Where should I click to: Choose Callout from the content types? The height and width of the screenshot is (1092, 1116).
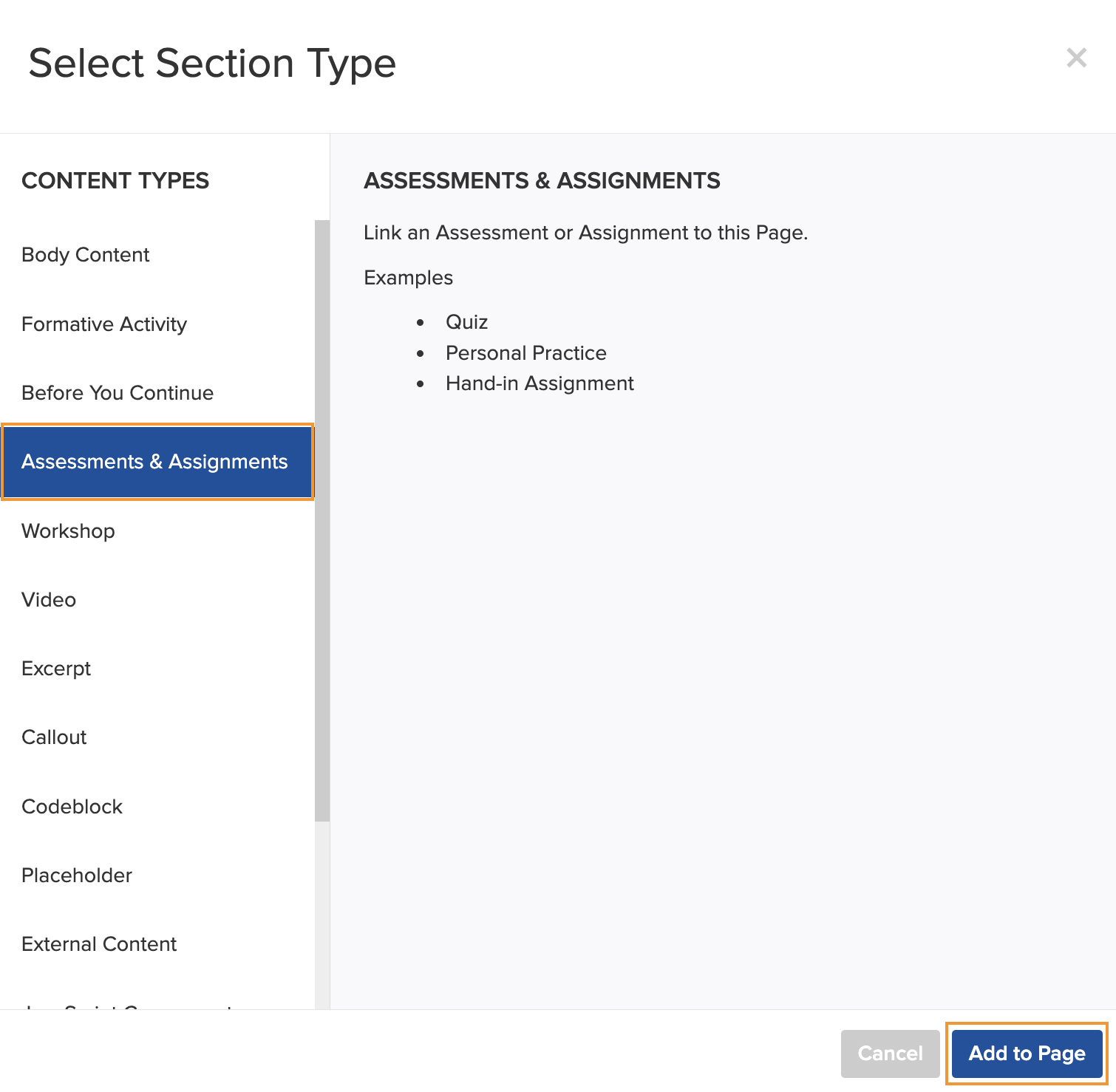point(54,737)
